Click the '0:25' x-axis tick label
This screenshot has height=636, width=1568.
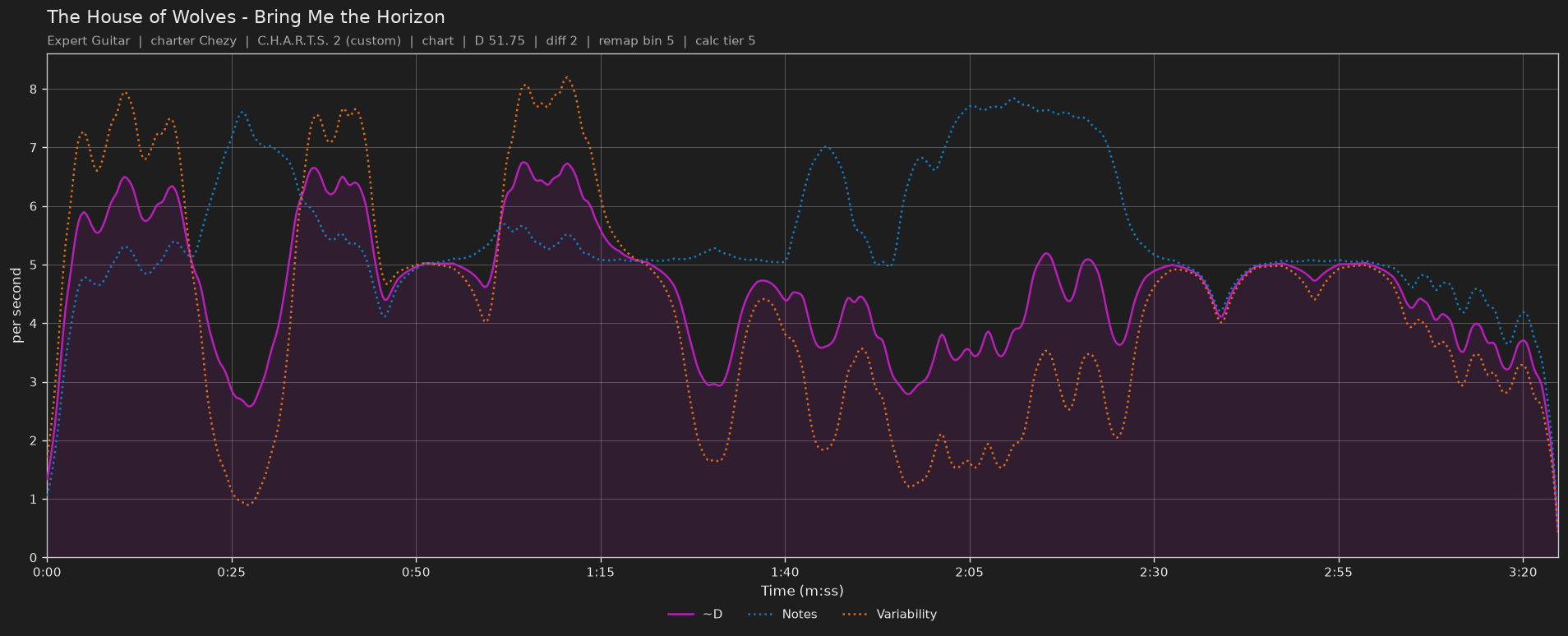pyautogui.click(x=232, y=572)
